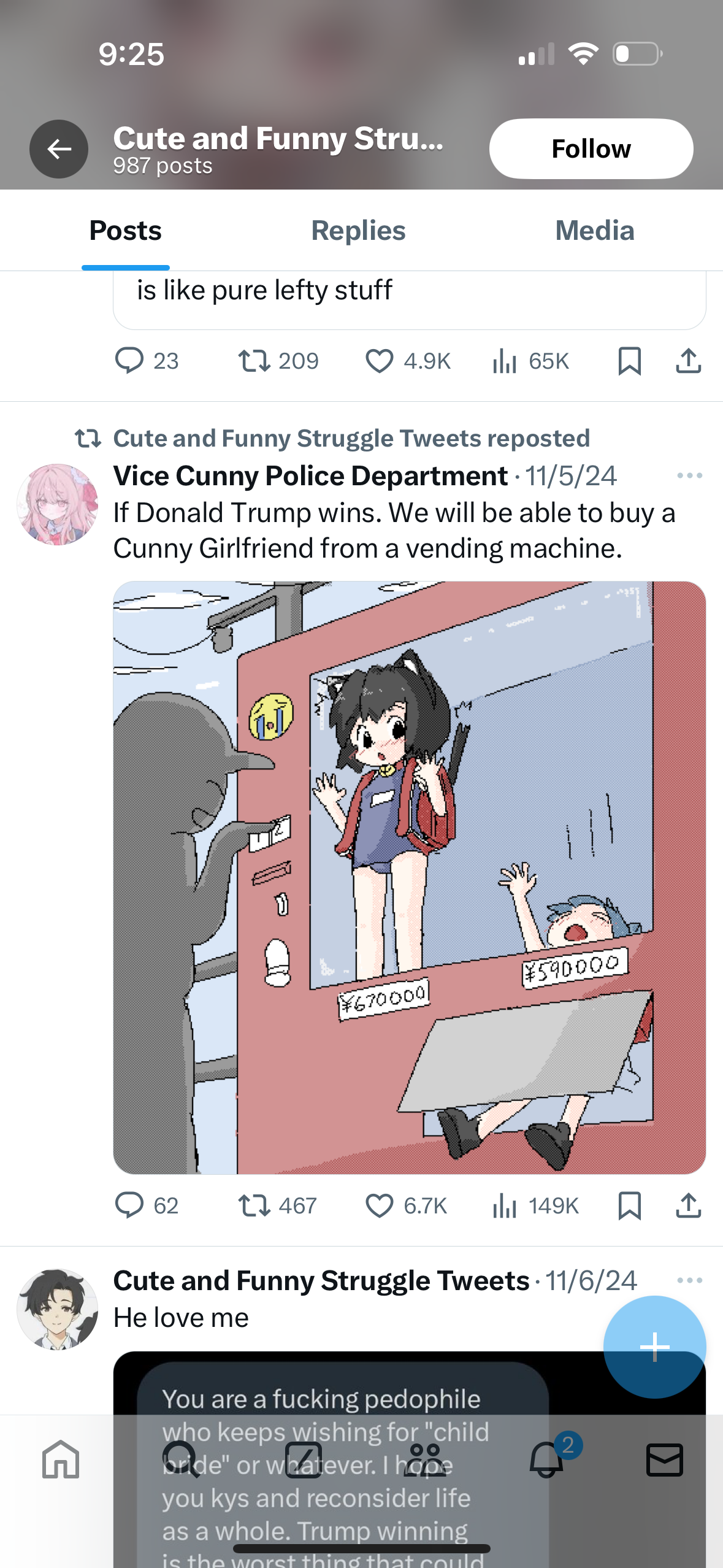Image resolution: width=723 pixels, height=1568 pixels.
Task: Open more options for the 11/6/24 post
Action: 689,1280
